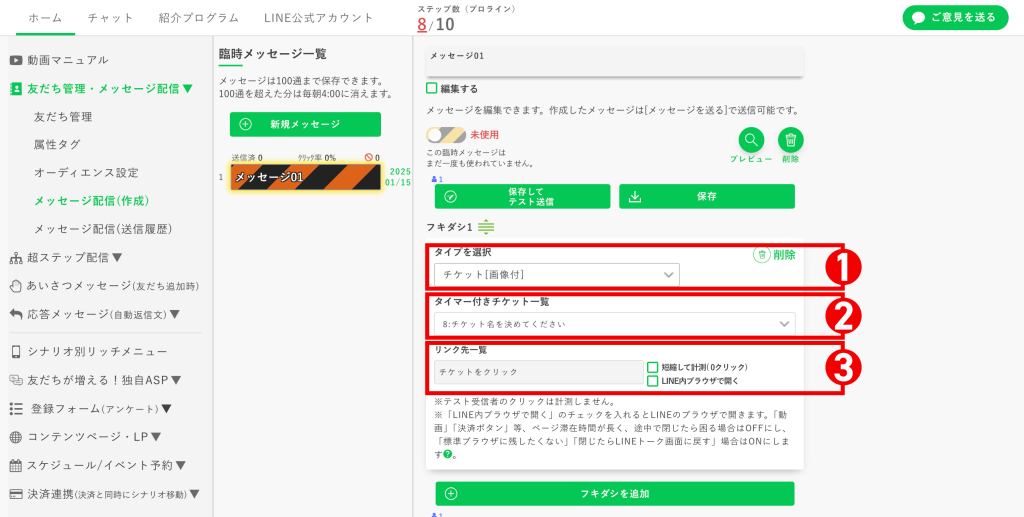This screenshot has height=517, width=1024.
Task: Click the plus icon on フキダシを追加
Action: tap(451, 494)
